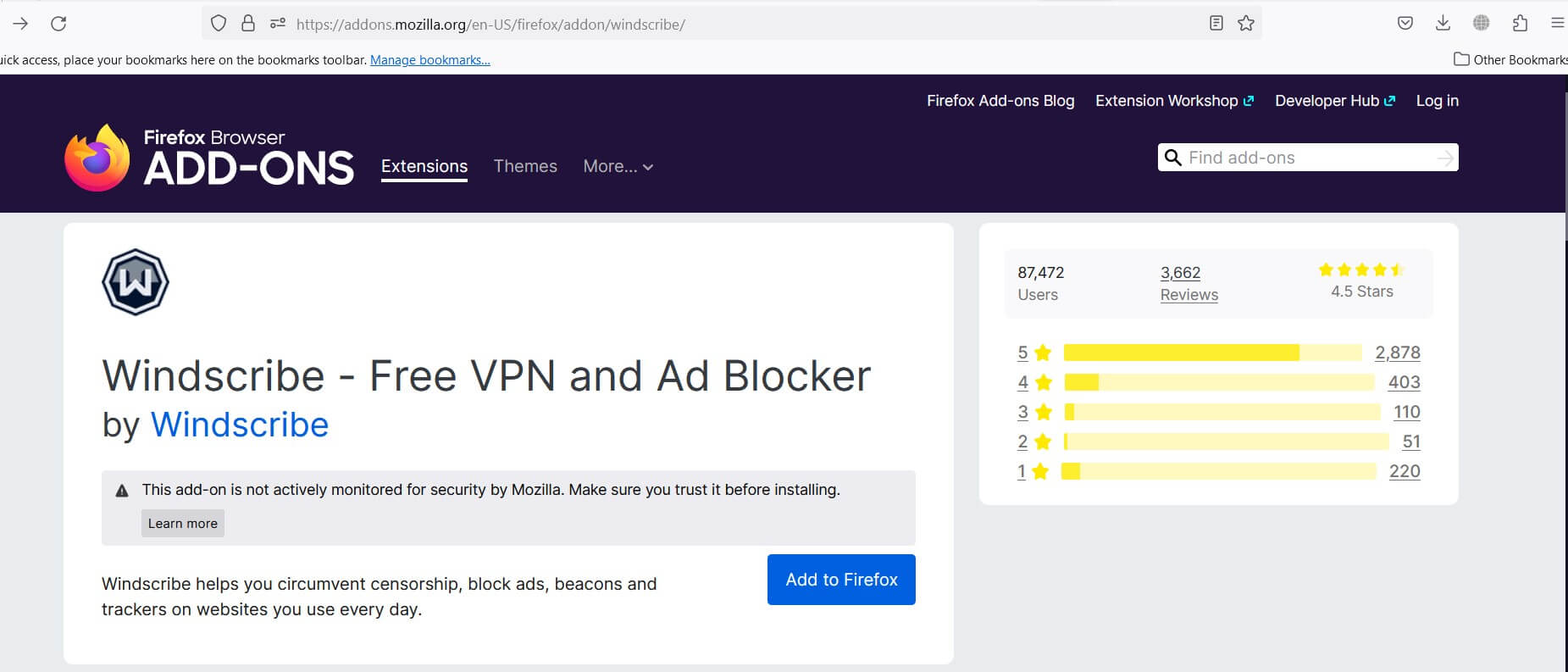This screenshot has height=672, width=1568.
Task: Expand the More... dropdown menu
Action: tap(618, 167)
